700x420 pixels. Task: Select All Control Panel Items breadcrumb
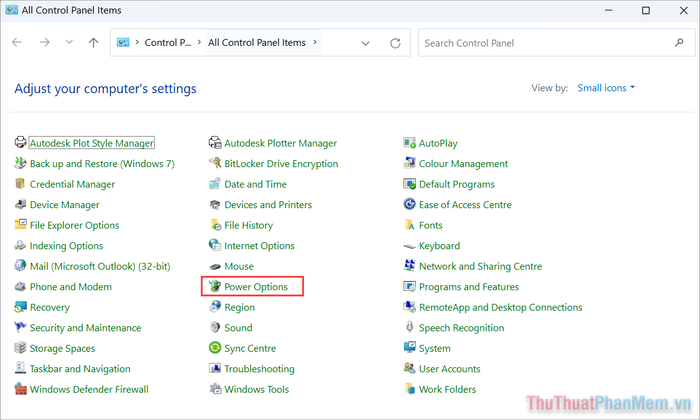tap(257, 42)
